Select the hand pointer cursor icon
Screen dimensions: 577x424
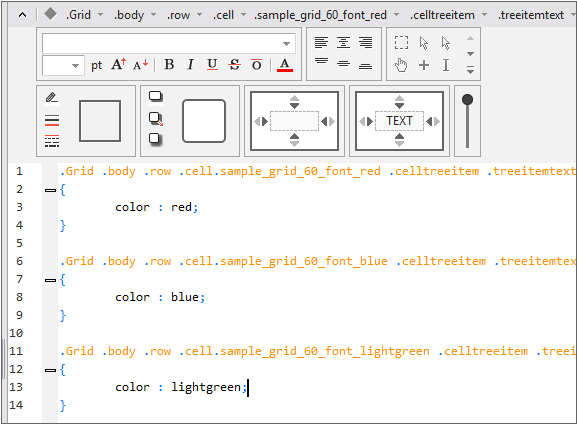[401, 65]
